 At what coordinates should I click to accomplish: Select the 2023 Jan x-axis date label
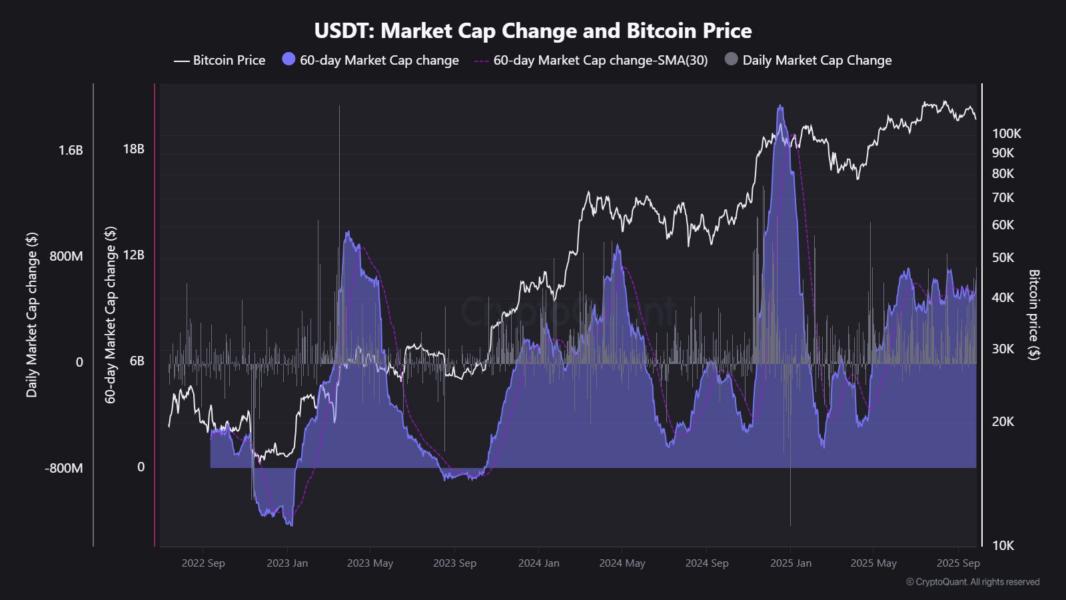[x=286, y=563]
